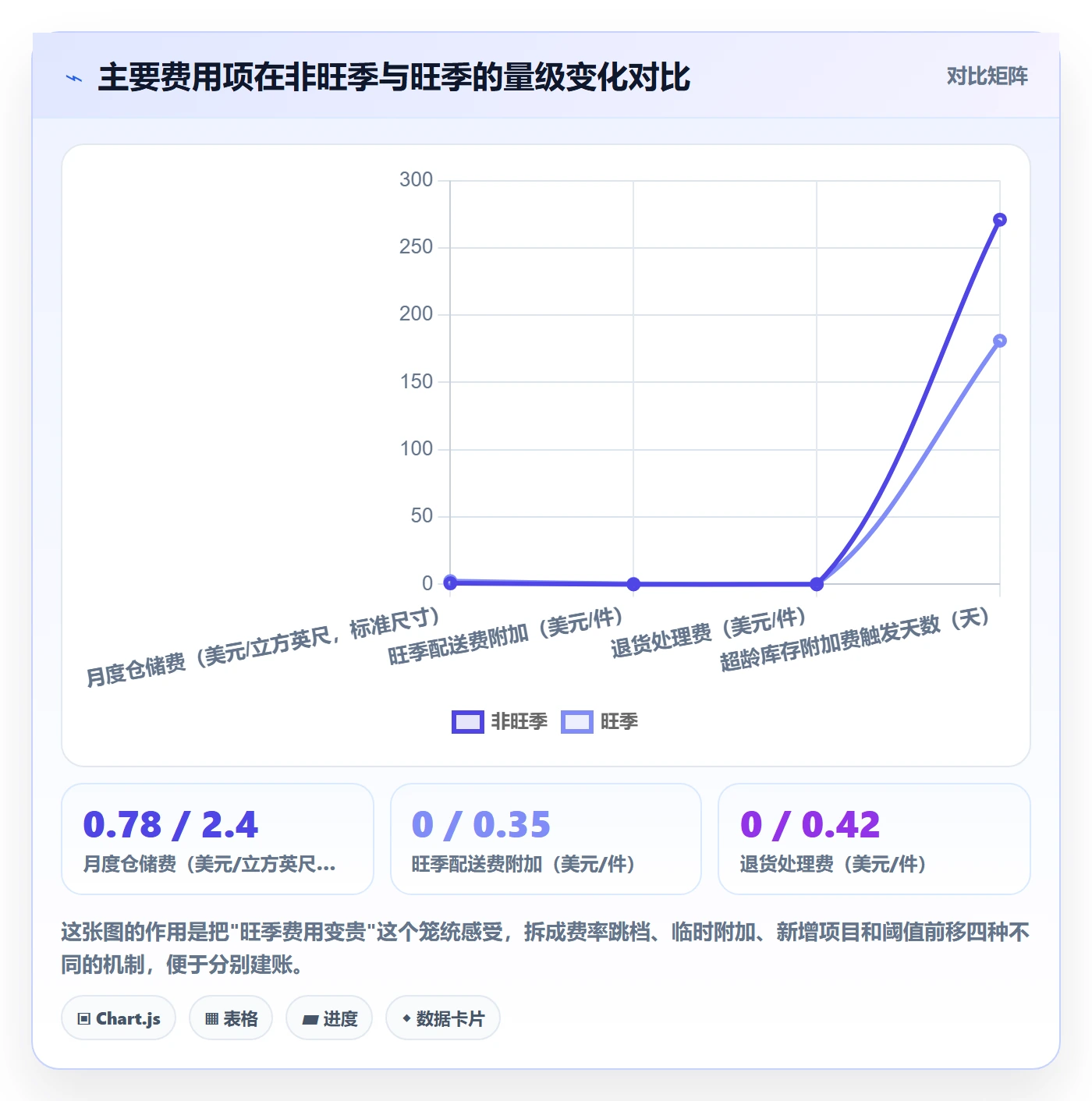
Task: Click the data point at 旺季配送费附加
Action: (633, 584)
